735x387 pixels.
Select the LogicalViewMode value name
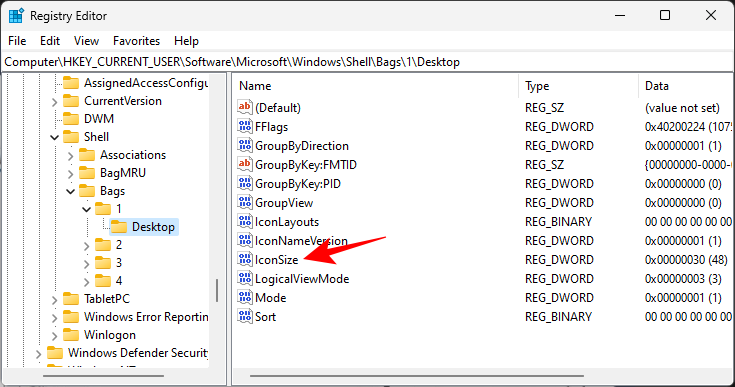click(x=302, y=279)
